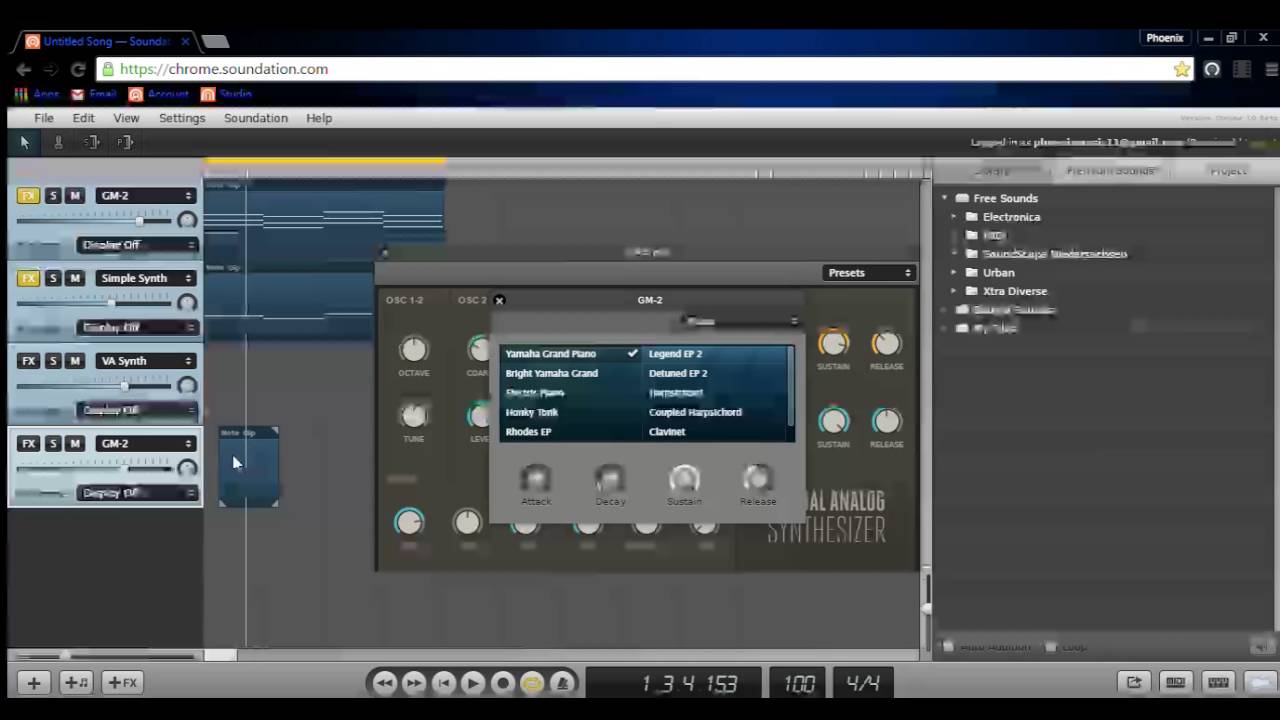Select the Honky Tonk preset
The height and width of the screenshot is (720, 1280).
(532, 412)
